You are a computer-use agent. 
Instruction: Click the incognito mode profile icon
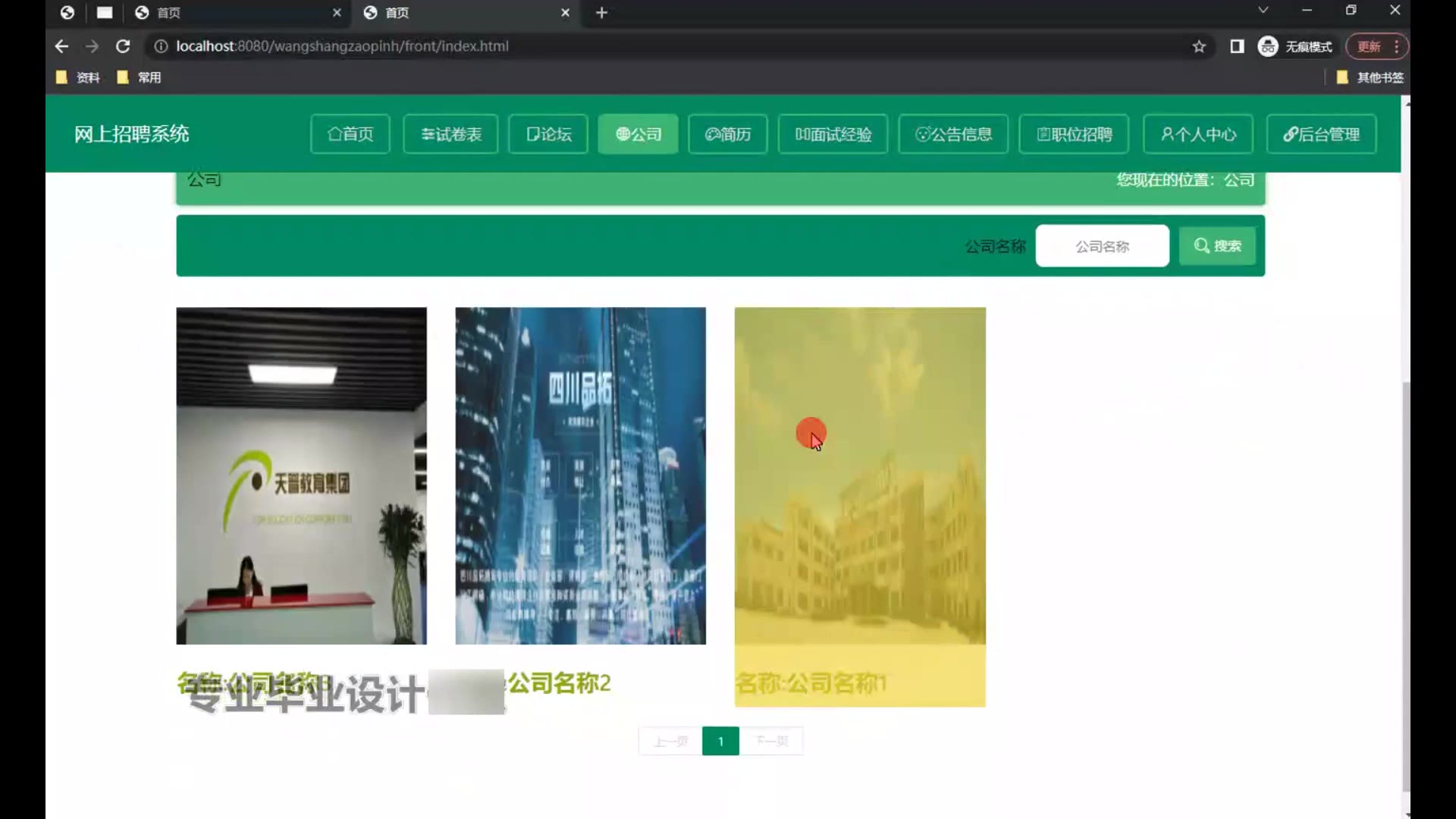point(1268,46)
